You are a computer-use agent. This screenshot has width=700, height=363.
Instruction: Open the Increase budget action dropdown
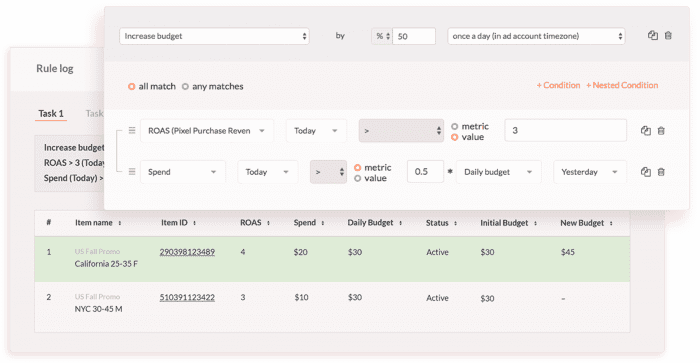[214, 36]
